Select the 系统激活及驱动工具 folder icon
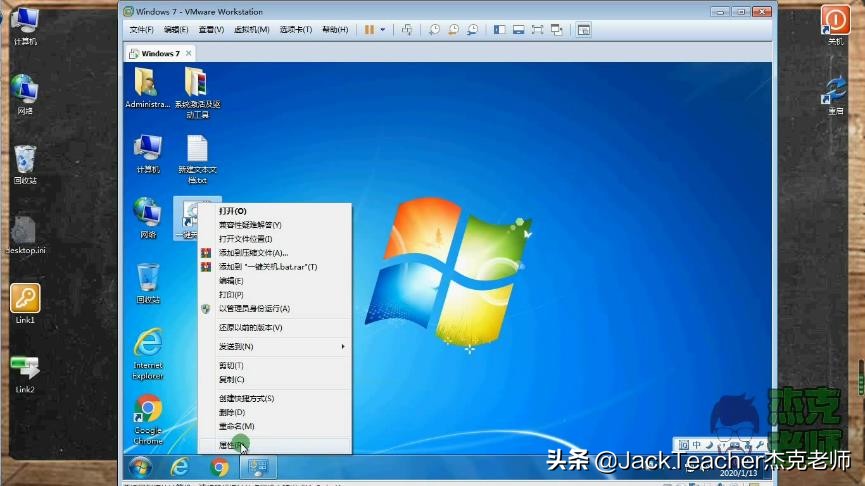This screenshot has width=865, height=486. [197, 92]
